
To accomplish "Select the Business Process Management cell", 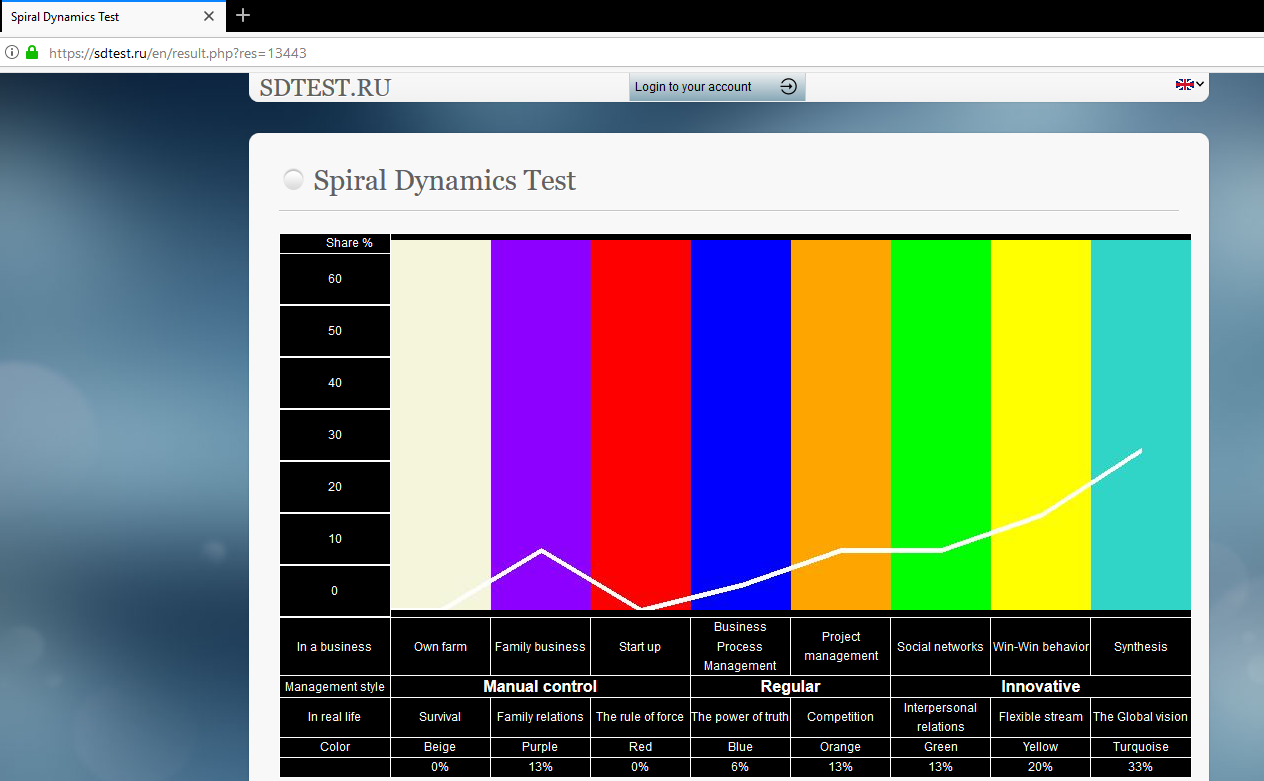I will click(x=740, y=647).
